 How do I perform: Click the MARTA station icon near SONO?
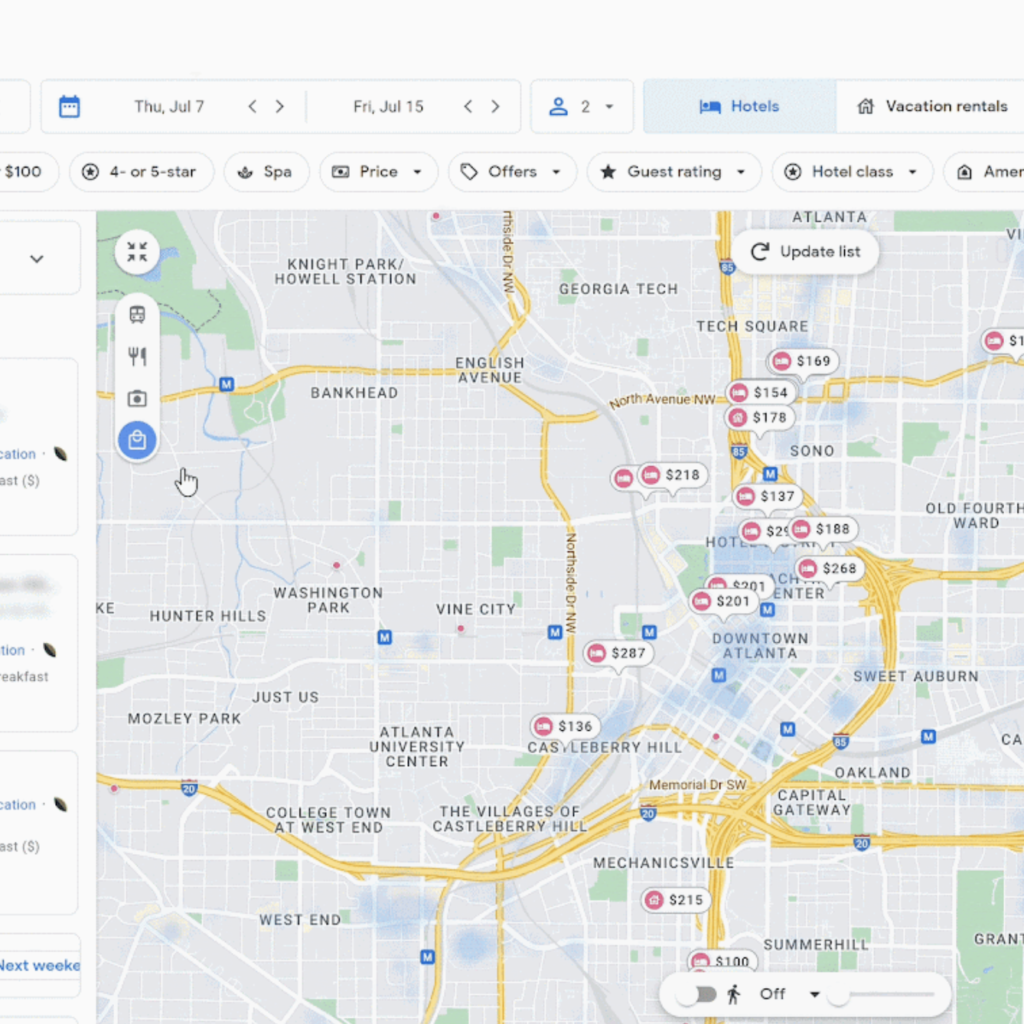click(771, 473)
